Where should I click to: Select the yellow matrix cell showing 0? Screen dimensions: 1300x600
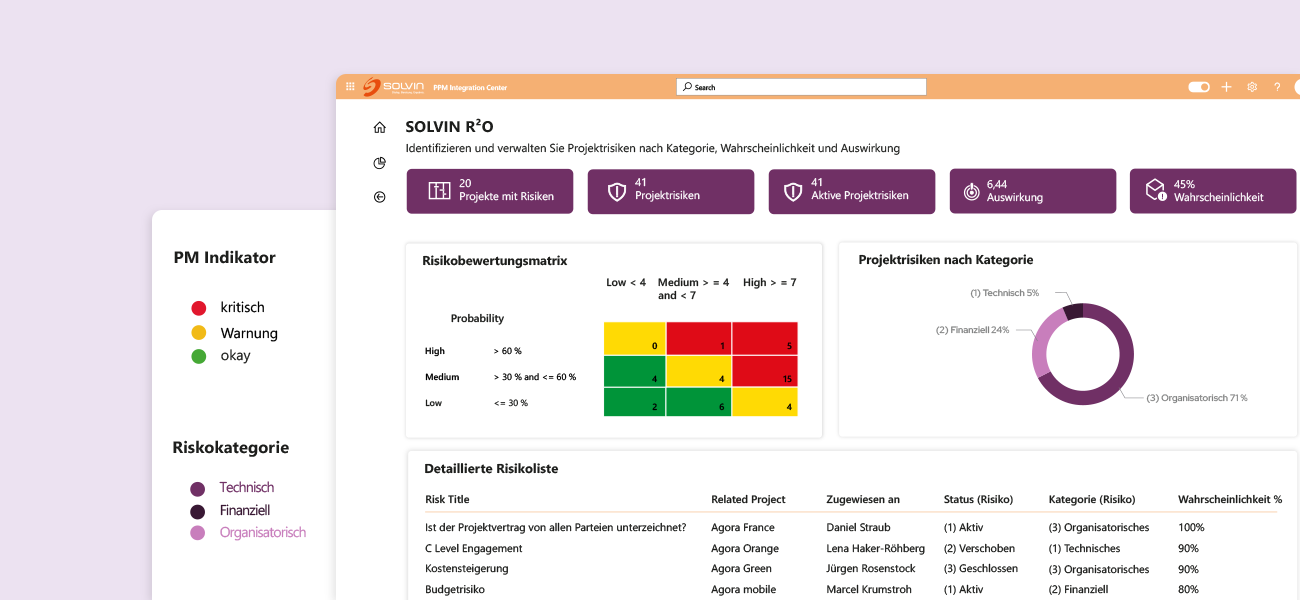pyautogui.click(x=635, y=338)
